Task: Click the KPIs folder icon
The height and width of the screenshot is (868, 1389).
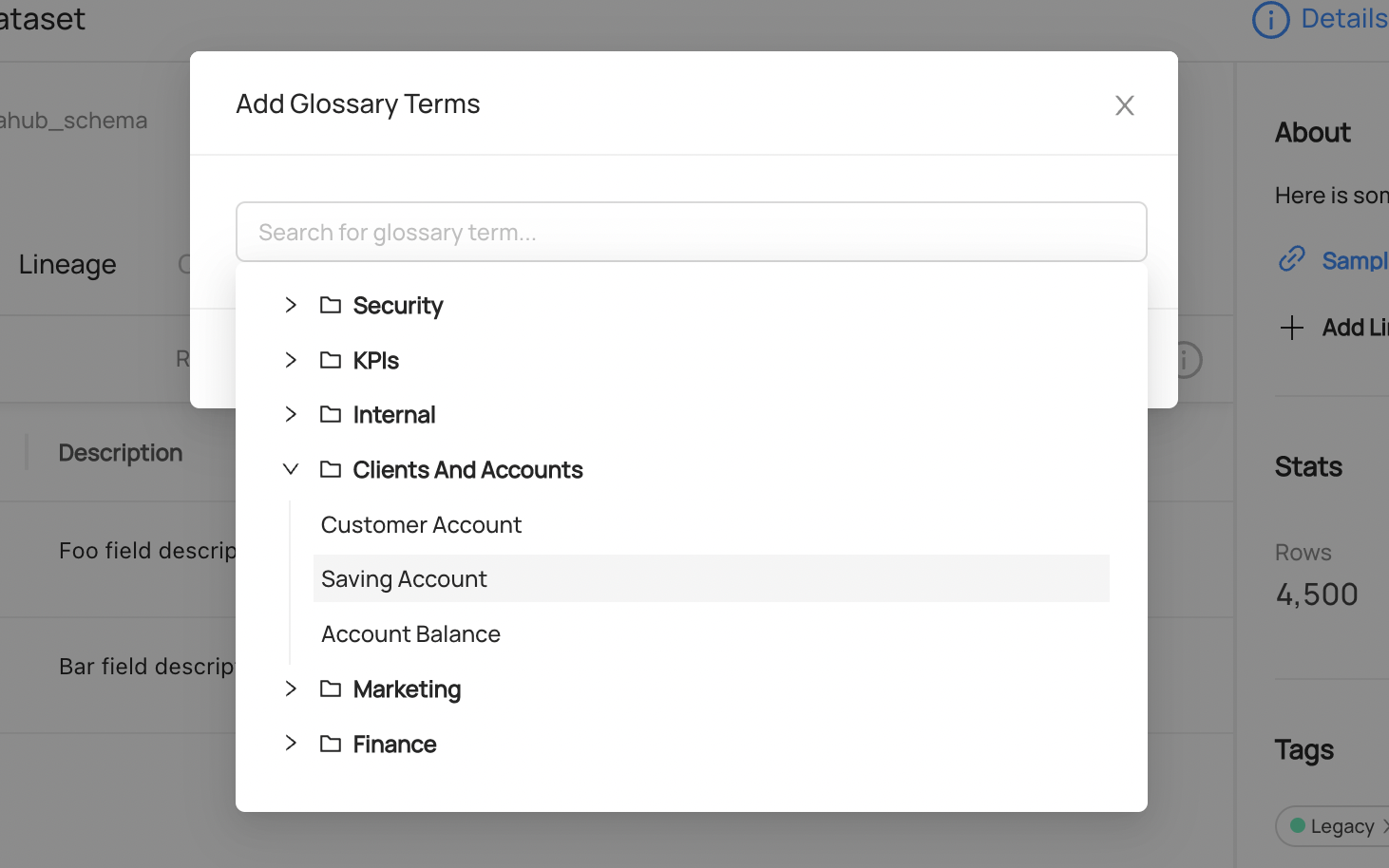Action: (x=331, y=360)
